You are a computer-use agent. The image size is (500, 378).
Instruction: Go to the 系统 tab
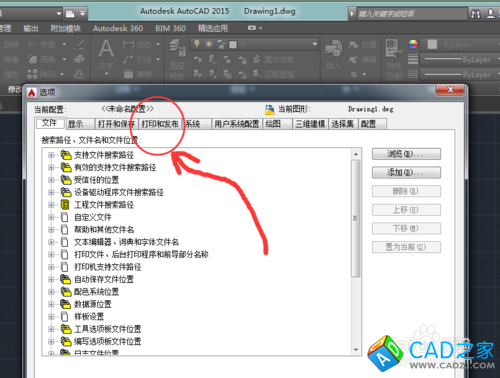coord(197,124)
